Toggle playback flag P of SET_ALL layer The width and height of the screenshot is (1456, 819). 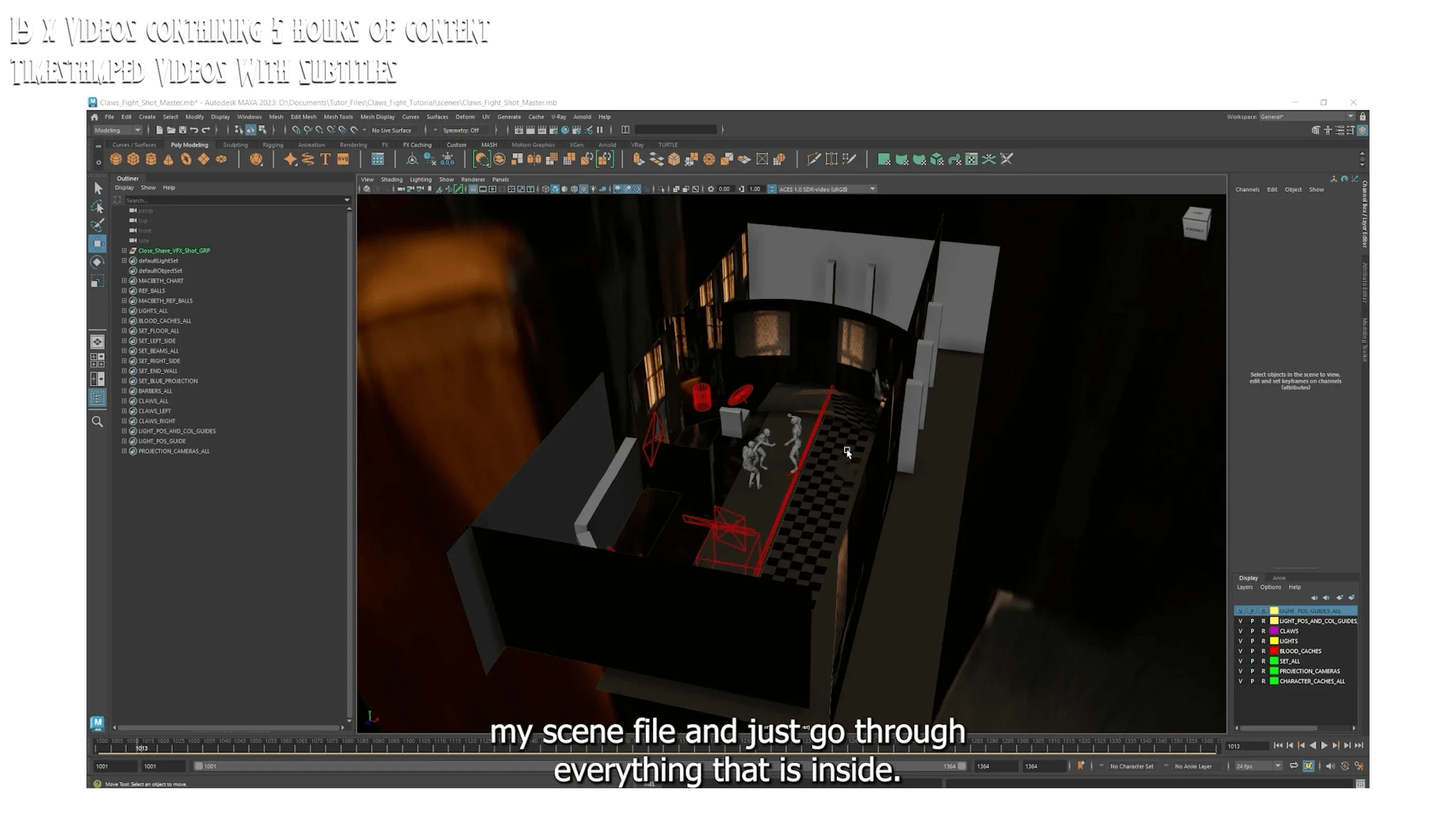[x=1252, y=661]
